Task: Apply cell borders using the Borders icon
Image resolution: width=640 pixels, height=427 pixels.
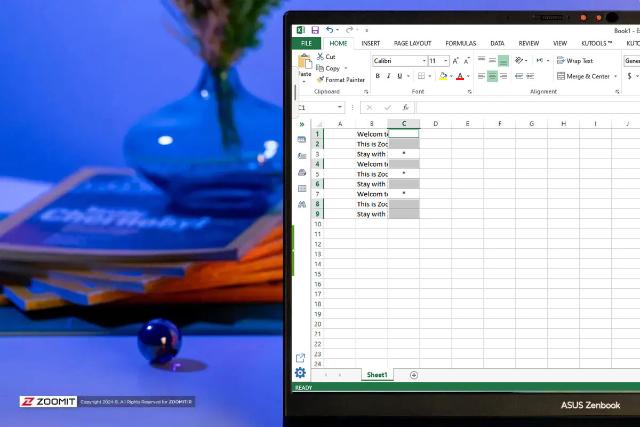Action: click(x=421, y=76)
